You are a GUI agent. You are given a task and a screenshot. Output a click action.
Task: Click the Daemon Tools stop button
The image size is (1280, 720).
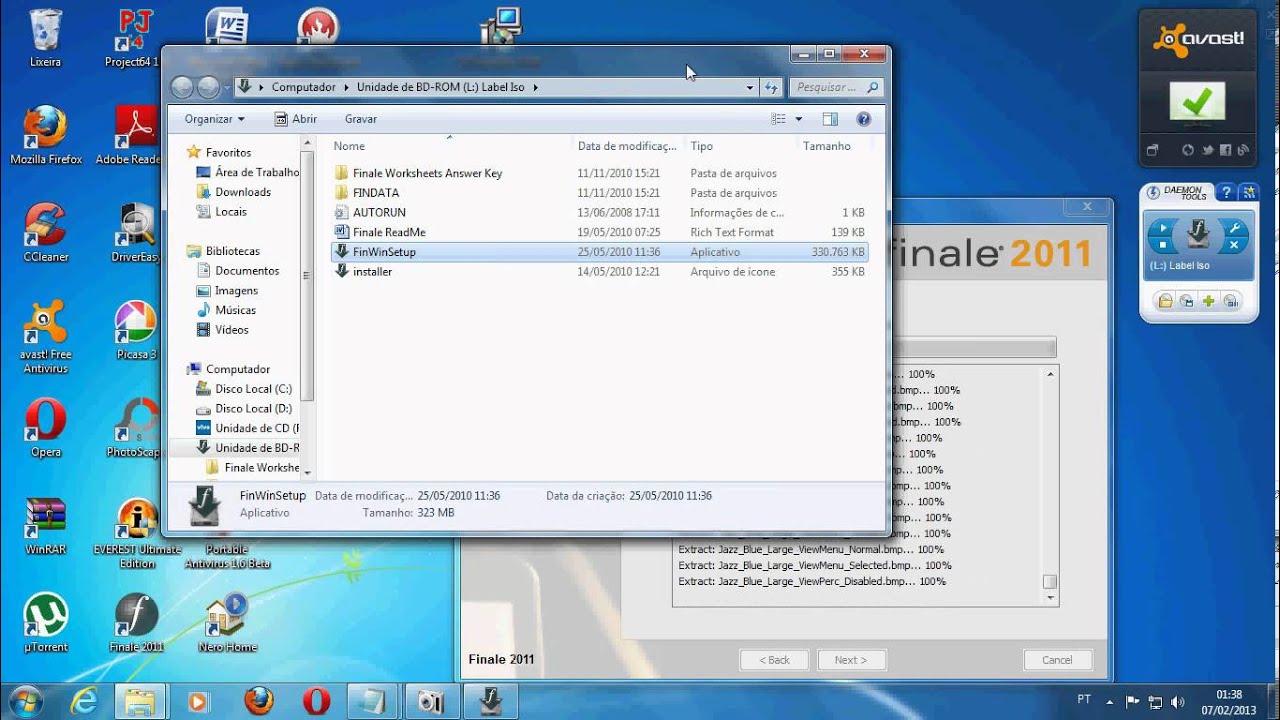tap(1162, 245)
